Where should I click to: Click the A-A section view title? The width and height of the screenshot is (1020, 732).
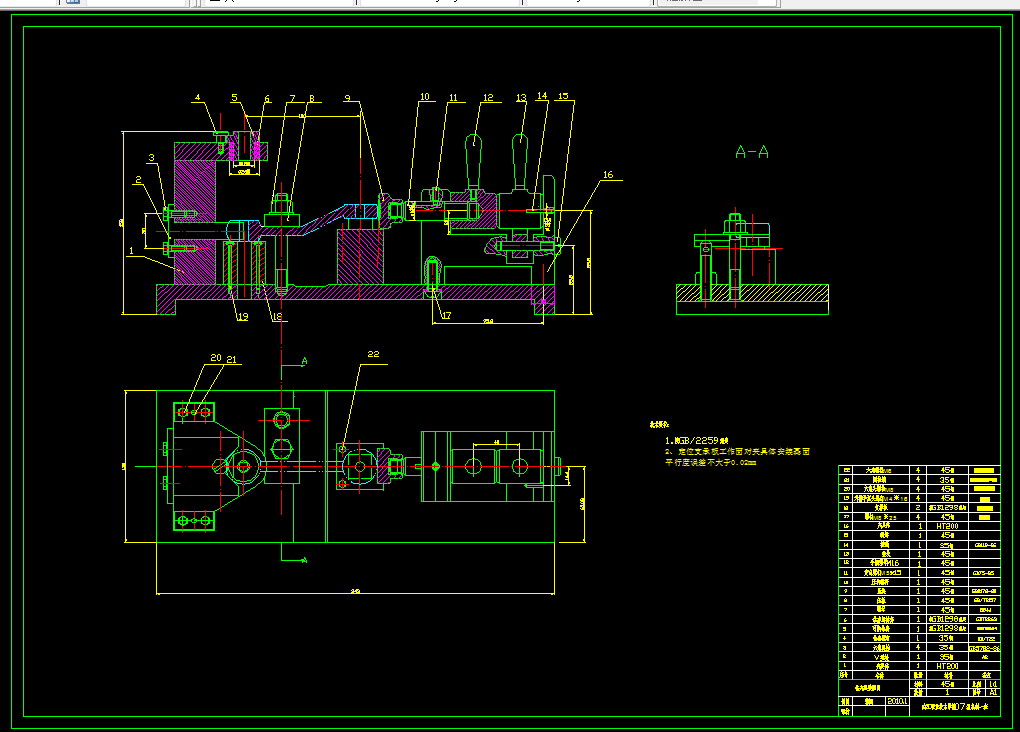click(751, 152)
